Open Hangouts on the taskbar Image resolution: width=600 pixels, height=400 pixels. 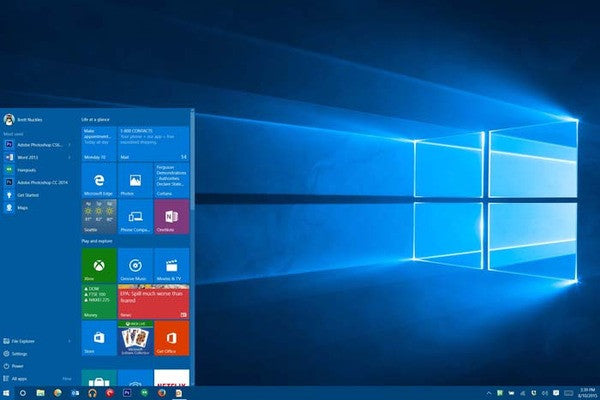pyautogui.click(x=145, y=393)
